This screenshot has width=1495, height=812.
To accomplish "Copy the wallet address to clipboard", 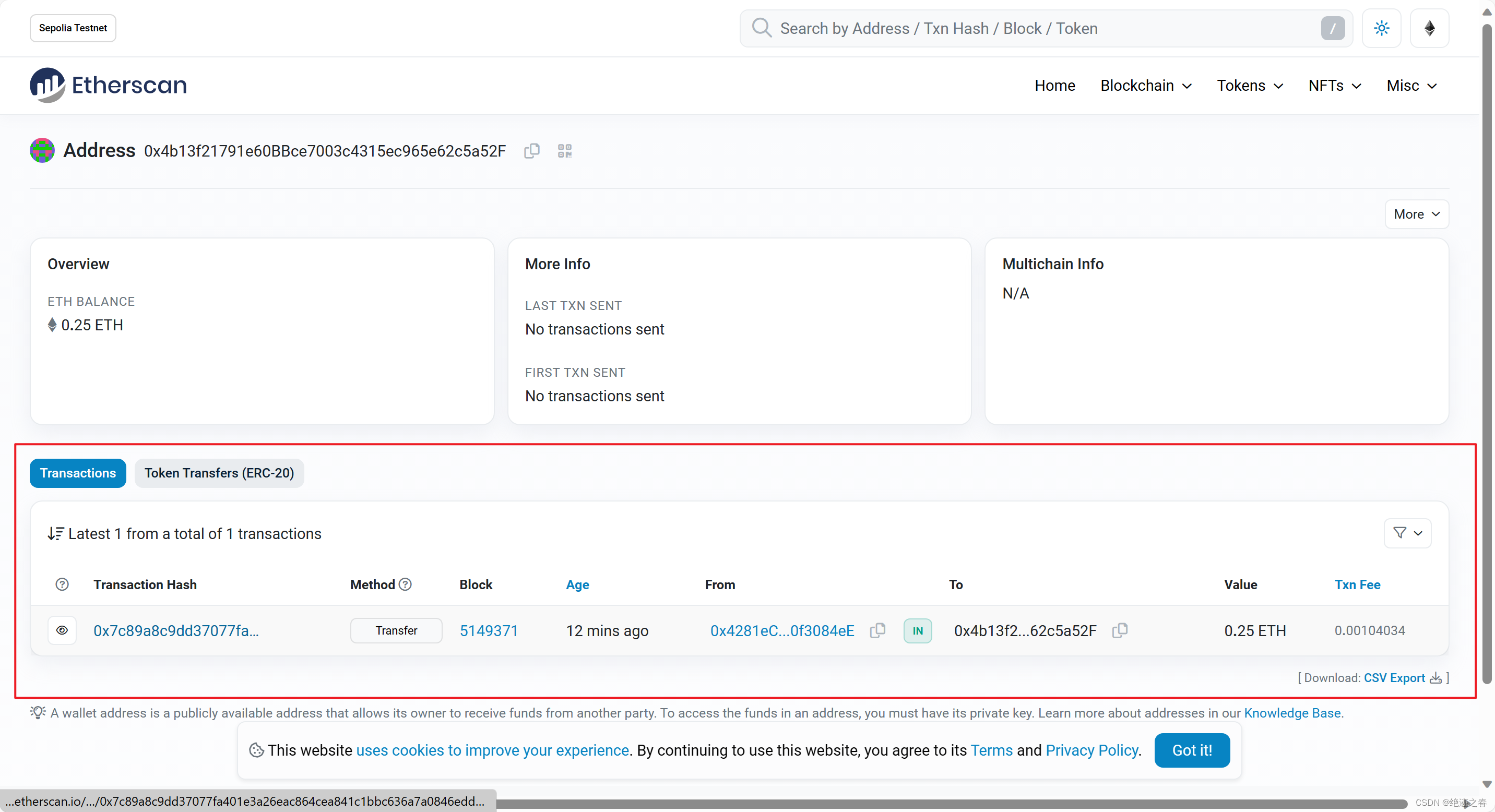I will (x=531, y=151).
